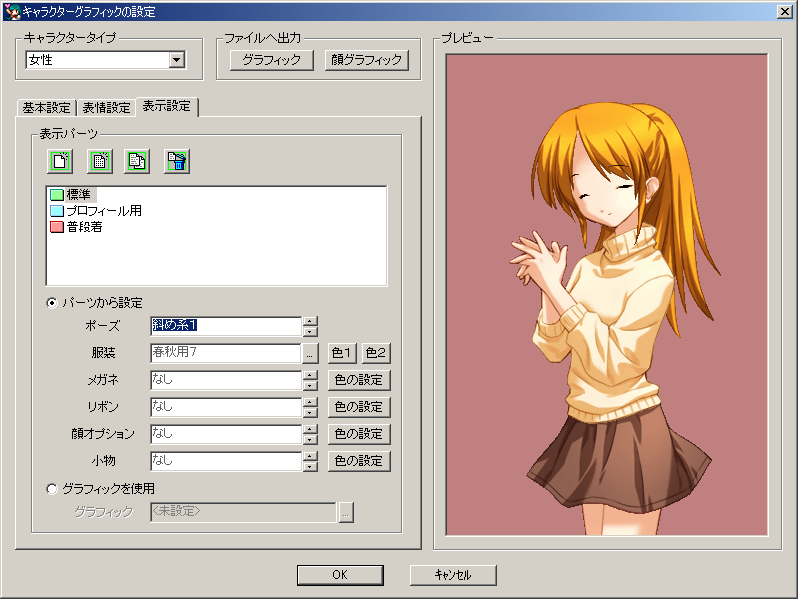Click the 顔オプション stepper up arrow
798x599 pixels.
pyautogui.click(x=310, y=430)
